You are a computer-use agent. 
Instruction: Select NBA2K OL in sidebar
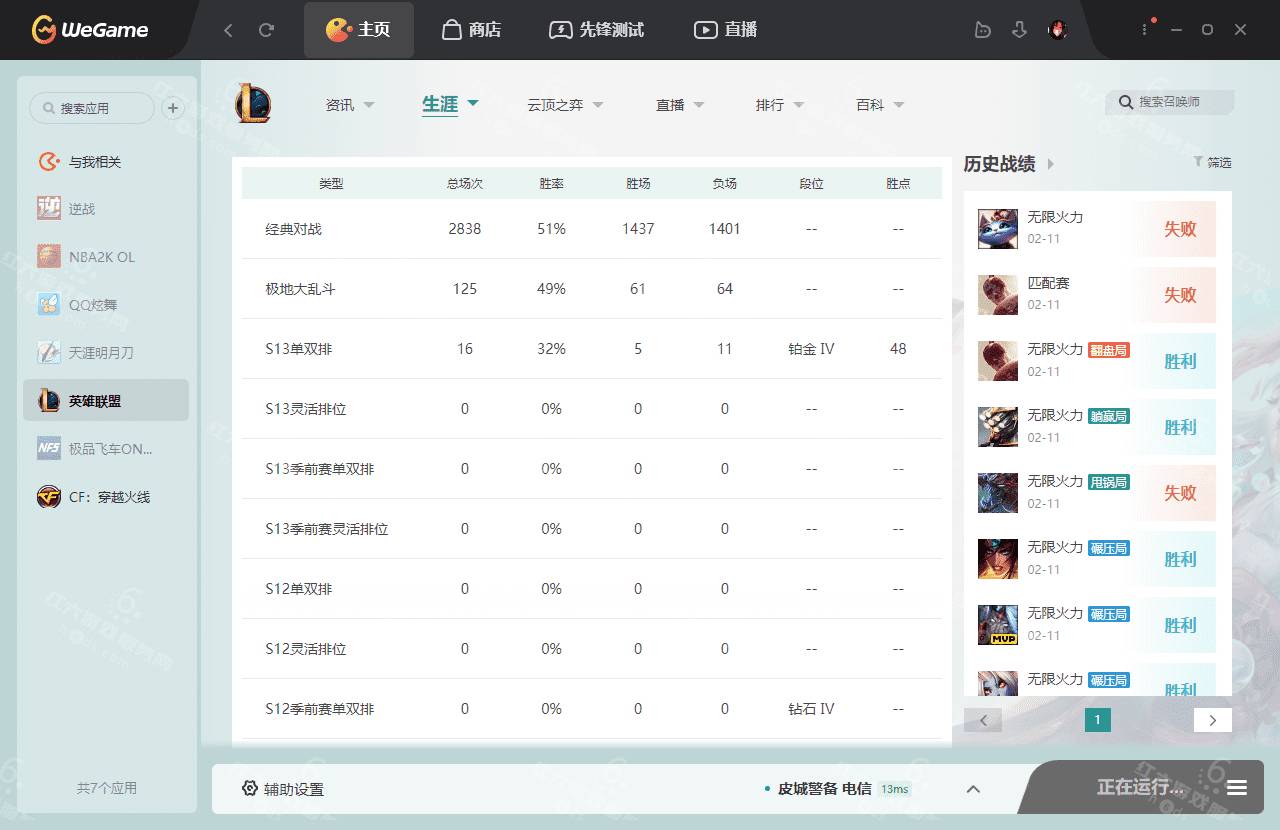[106, 257]
